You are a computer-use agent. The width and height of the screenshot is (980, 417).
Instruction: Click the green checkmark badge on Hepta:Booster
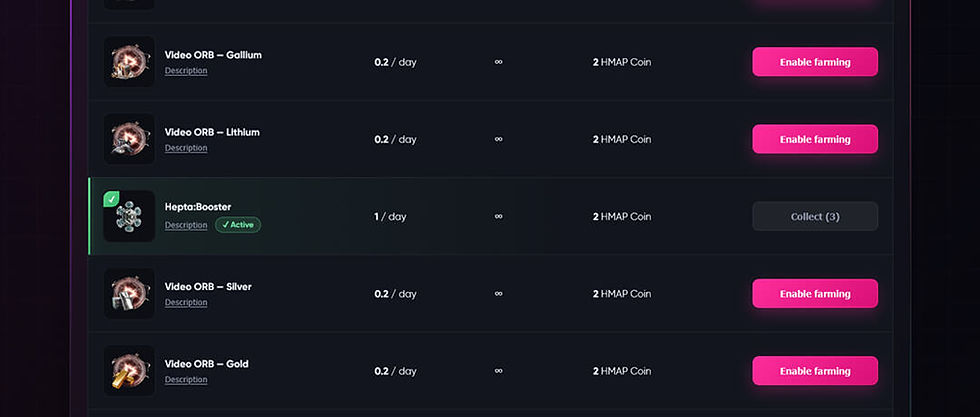pos(111,199)
